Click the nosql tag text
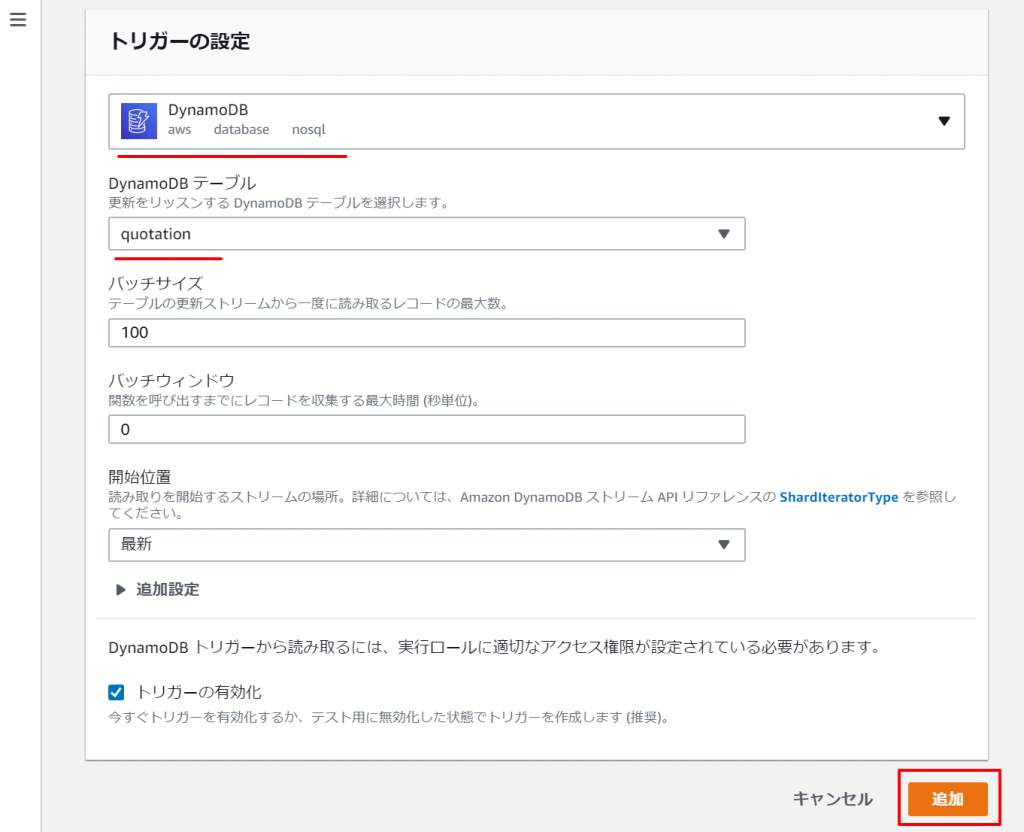 click(x=308, y=129)
